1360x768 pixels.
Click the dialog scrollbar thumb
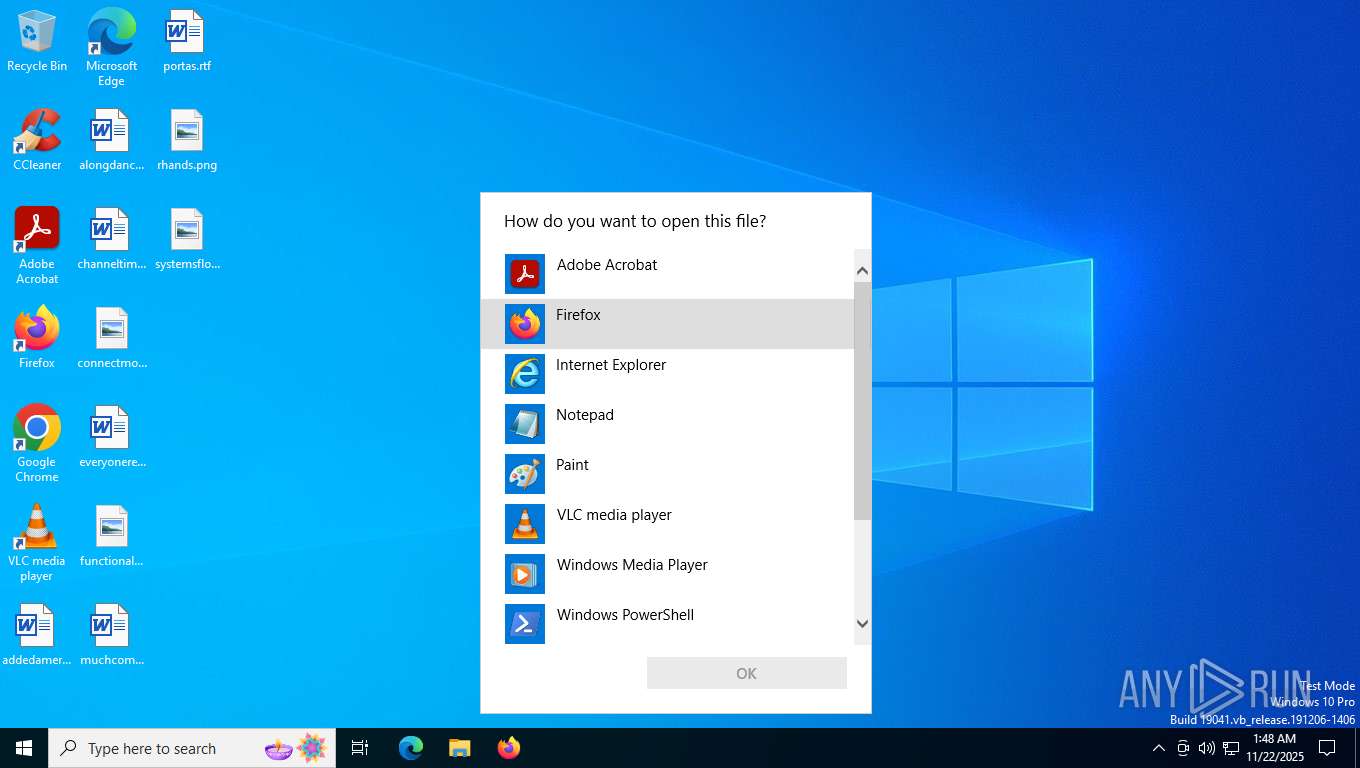[862, 400]
